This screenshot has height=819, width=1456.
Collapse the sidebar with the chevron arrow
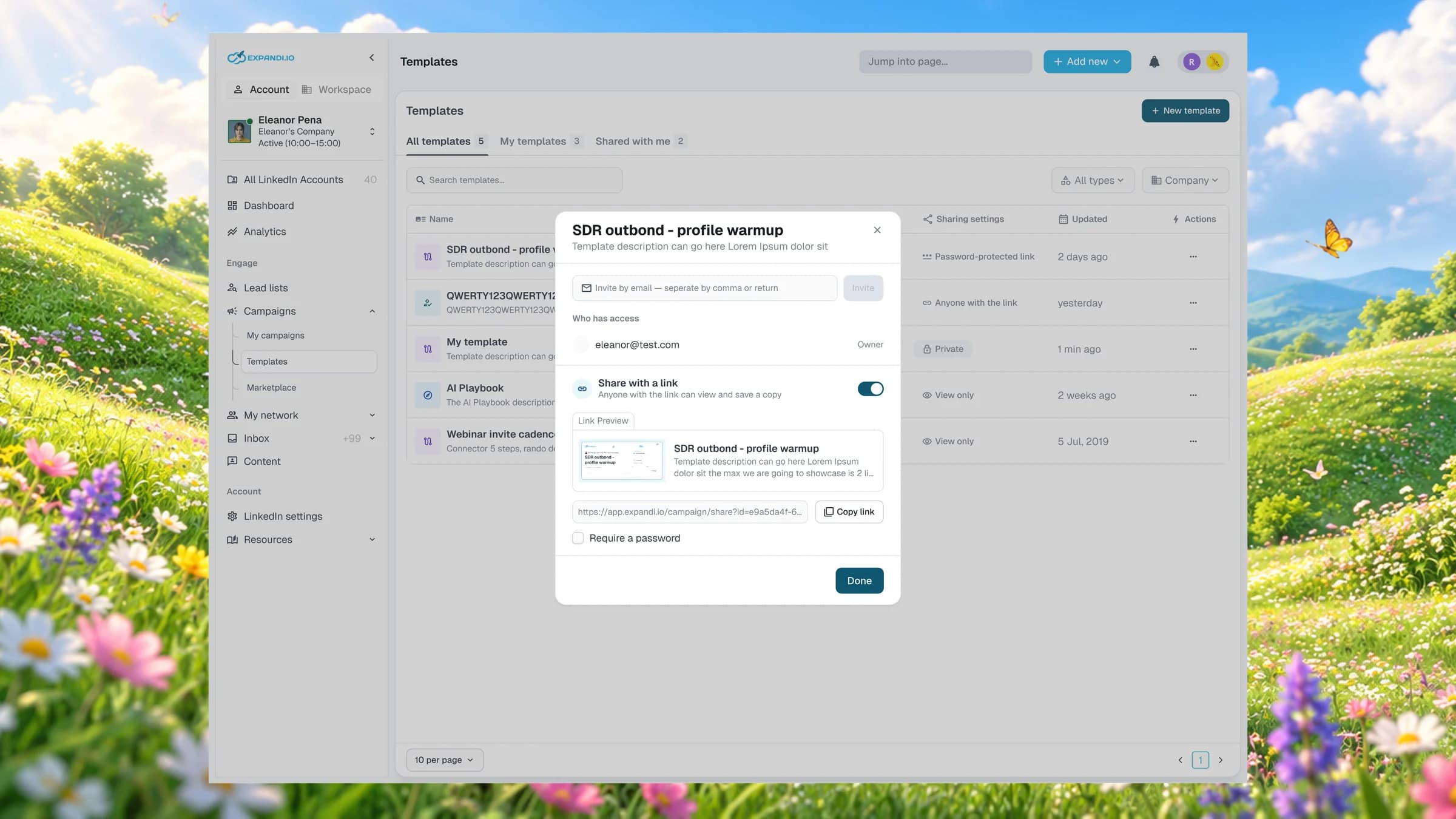click(x=371, y=58)
